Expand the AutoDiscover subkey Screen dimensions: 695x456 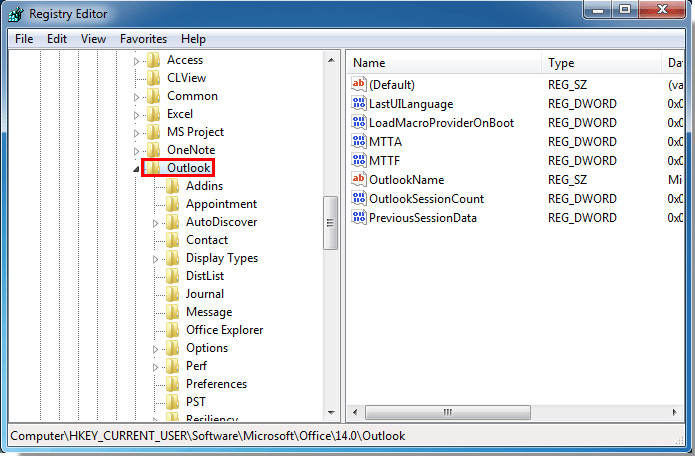coord(155,223)
